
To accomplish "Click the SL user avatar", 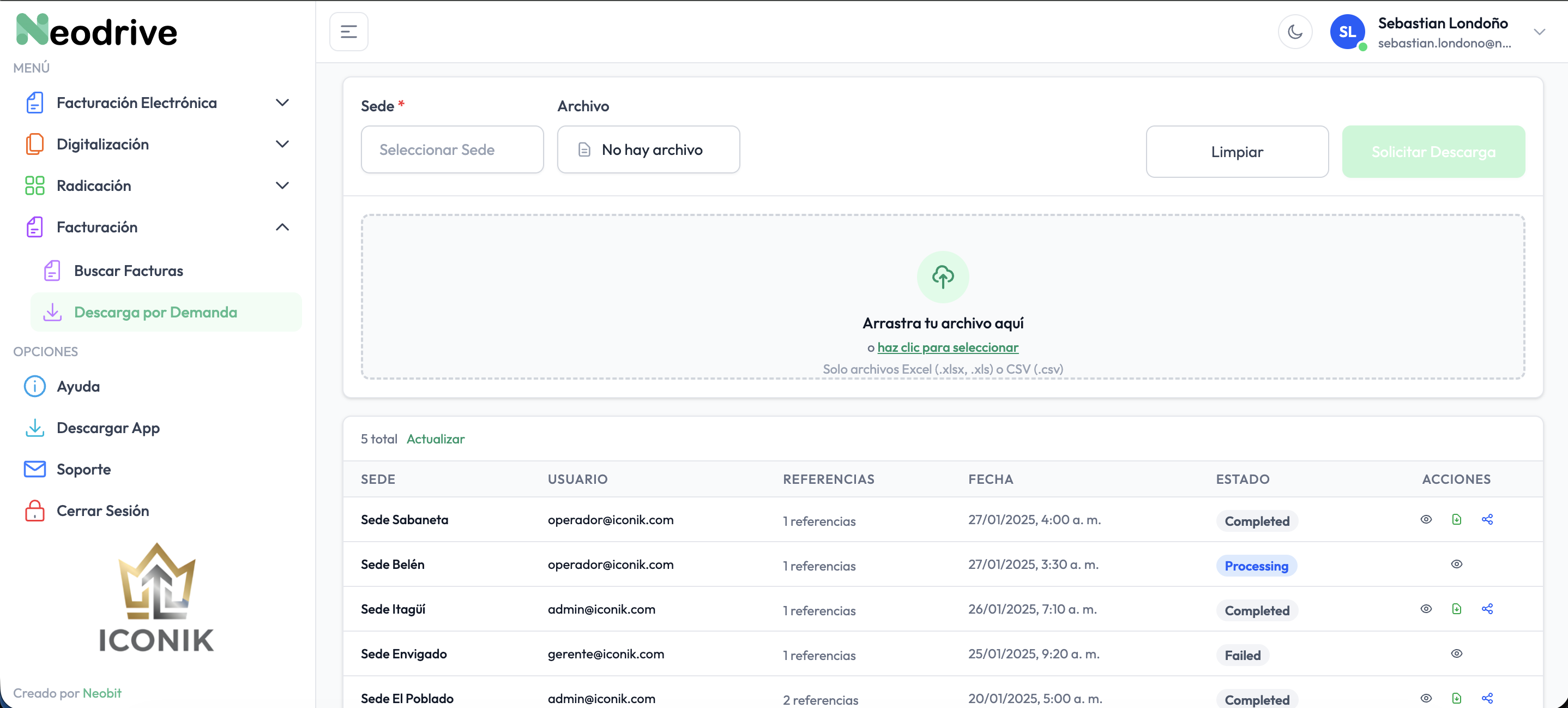I will (1347, 32).
